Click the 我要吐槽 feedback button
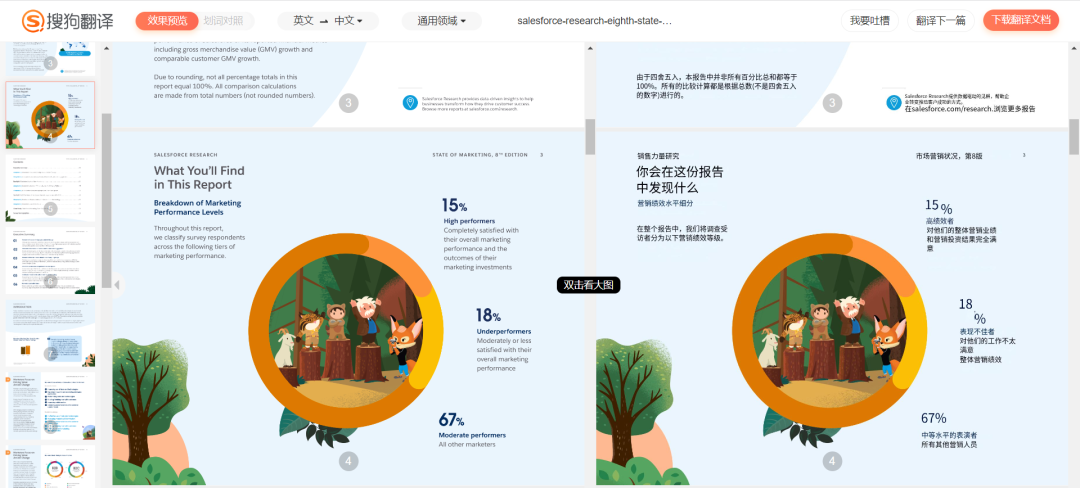 pyautogui.click(x=869, y=21)
